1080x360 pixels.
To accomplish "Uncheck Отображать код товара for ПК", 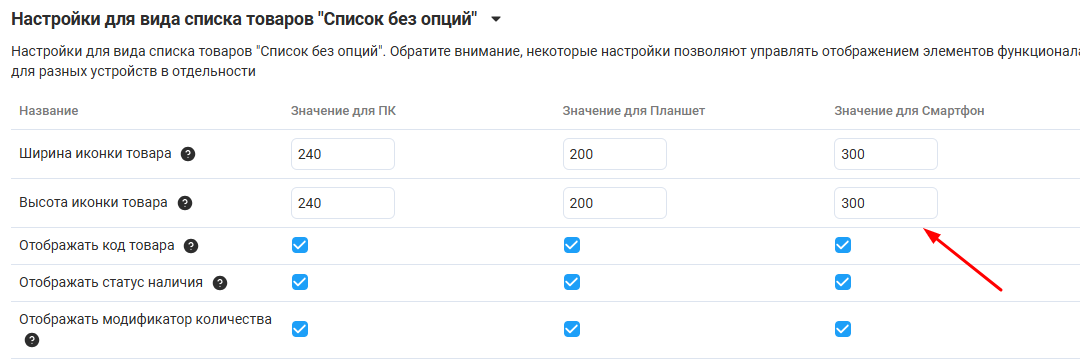I will coord(300,245).
